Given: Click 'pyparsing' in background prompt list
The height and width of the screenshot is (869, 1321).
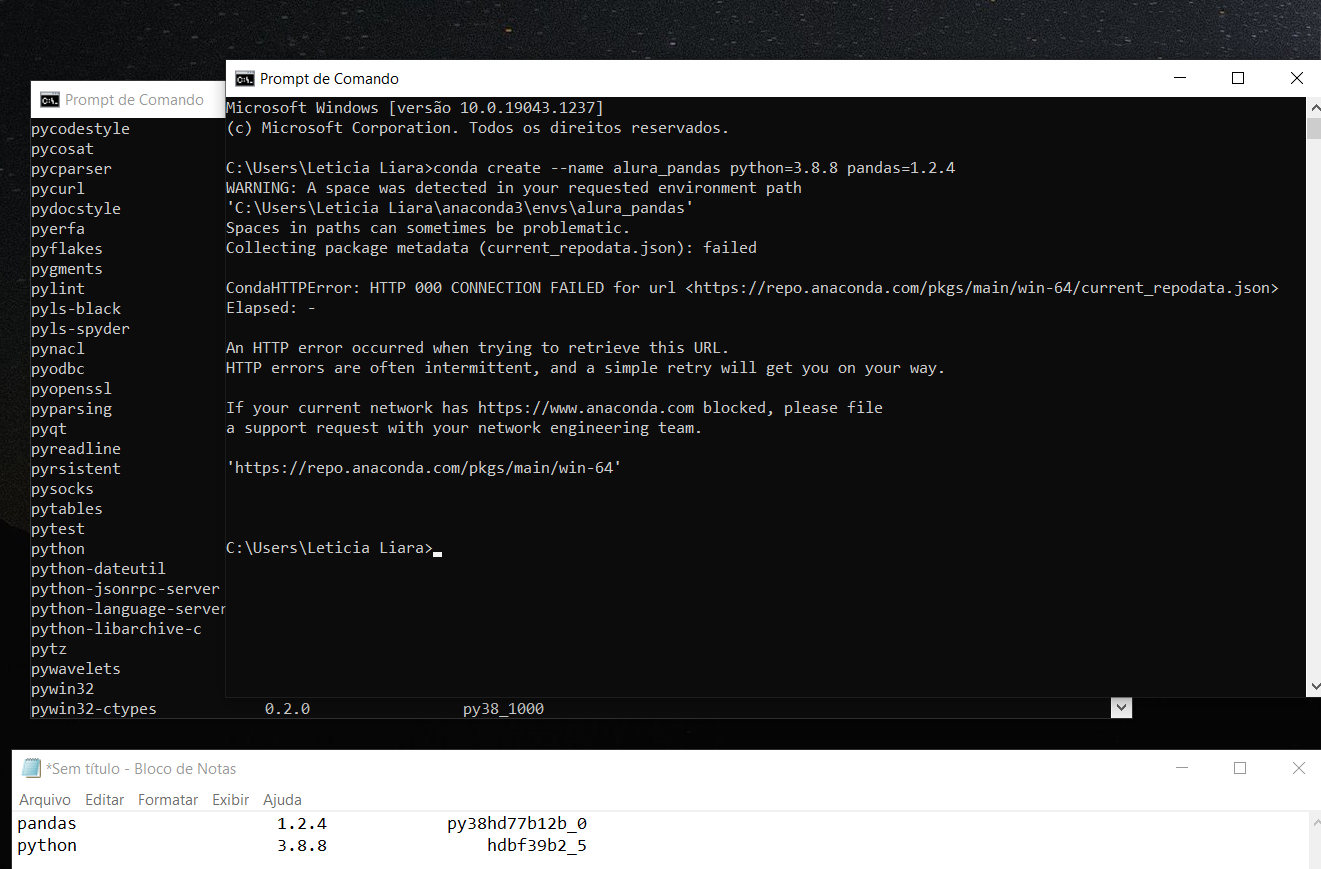Looking at the screenshot, I should coord(71,409).
